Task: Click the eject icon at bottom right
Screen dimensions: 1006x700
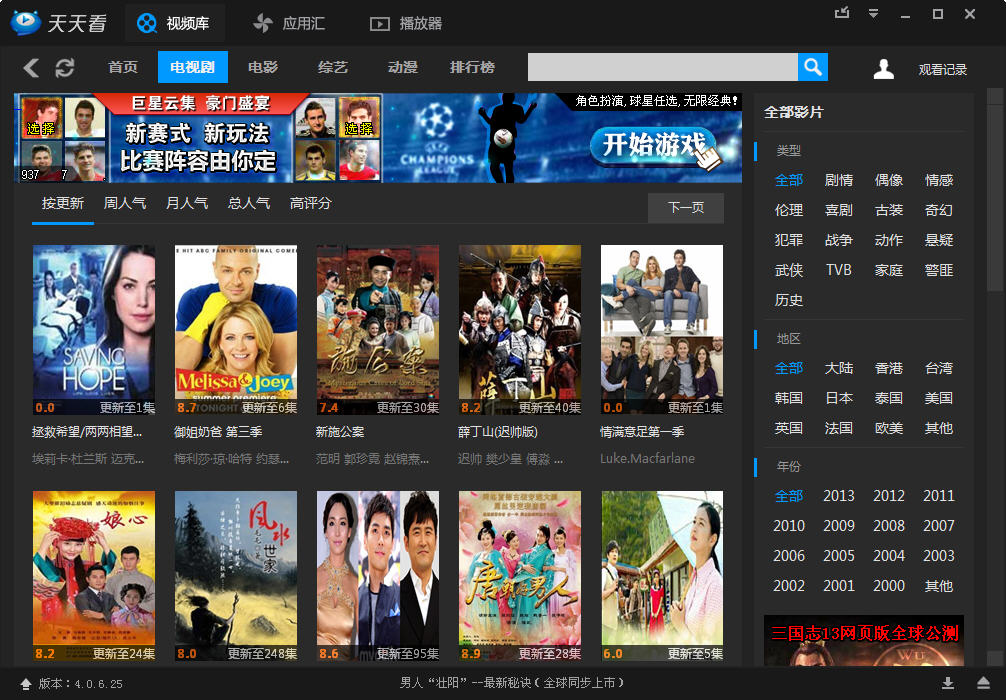Action: pyautogui.click(x=983, y=683)
